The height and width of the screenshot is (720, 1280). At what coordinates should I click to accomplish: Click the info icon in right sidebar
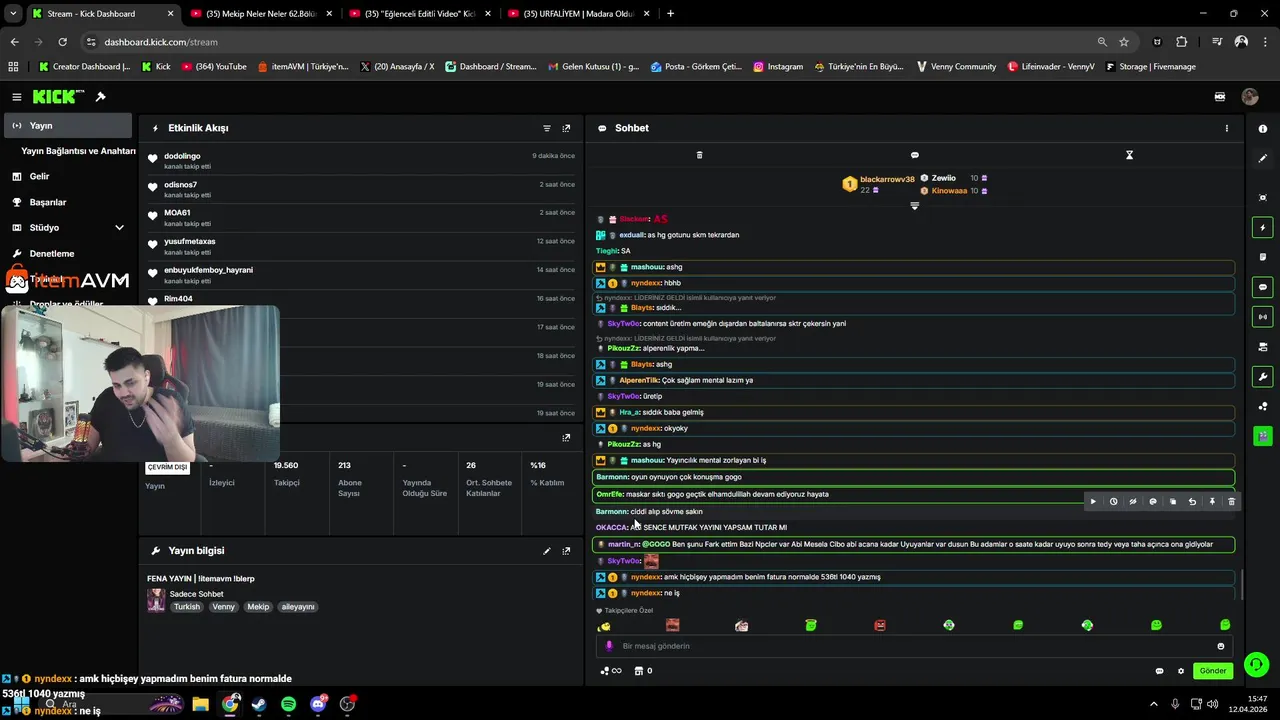click(1263, 129)
